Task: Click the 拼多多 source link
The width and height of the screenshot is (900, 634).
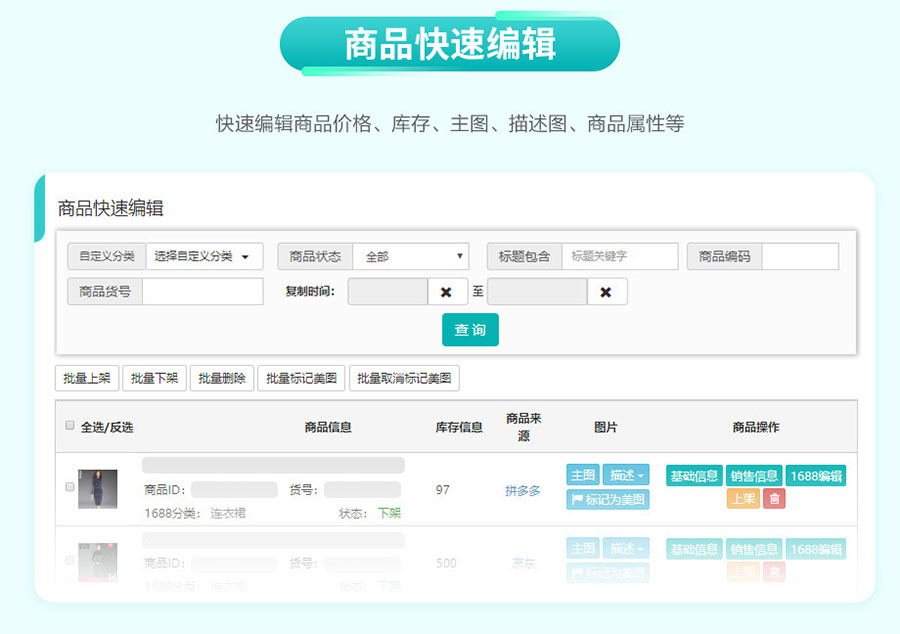Action: point(523,491)
